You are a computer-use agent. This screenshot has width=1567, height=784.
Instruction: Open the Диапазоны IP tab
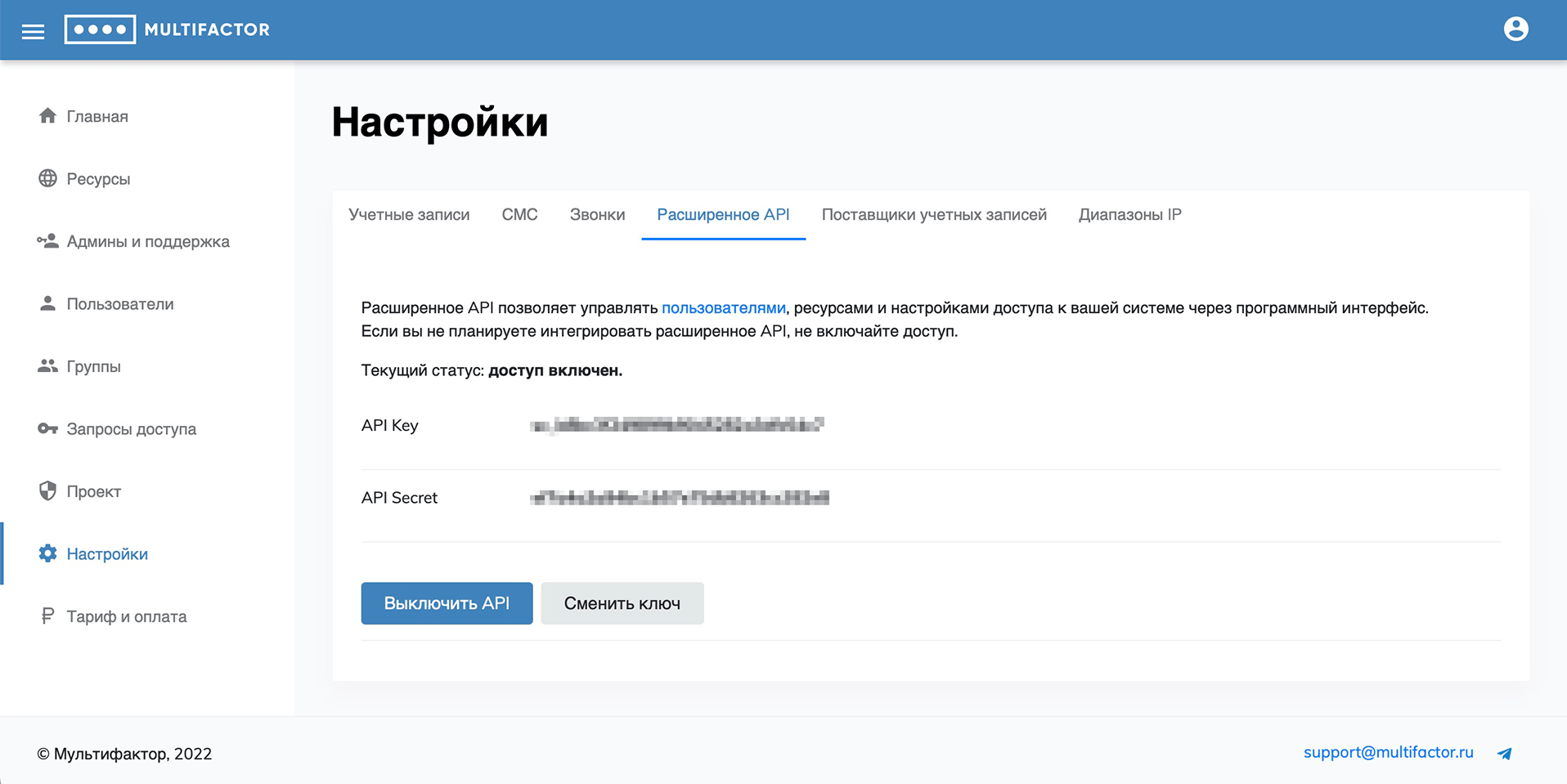pos(1129,215)
